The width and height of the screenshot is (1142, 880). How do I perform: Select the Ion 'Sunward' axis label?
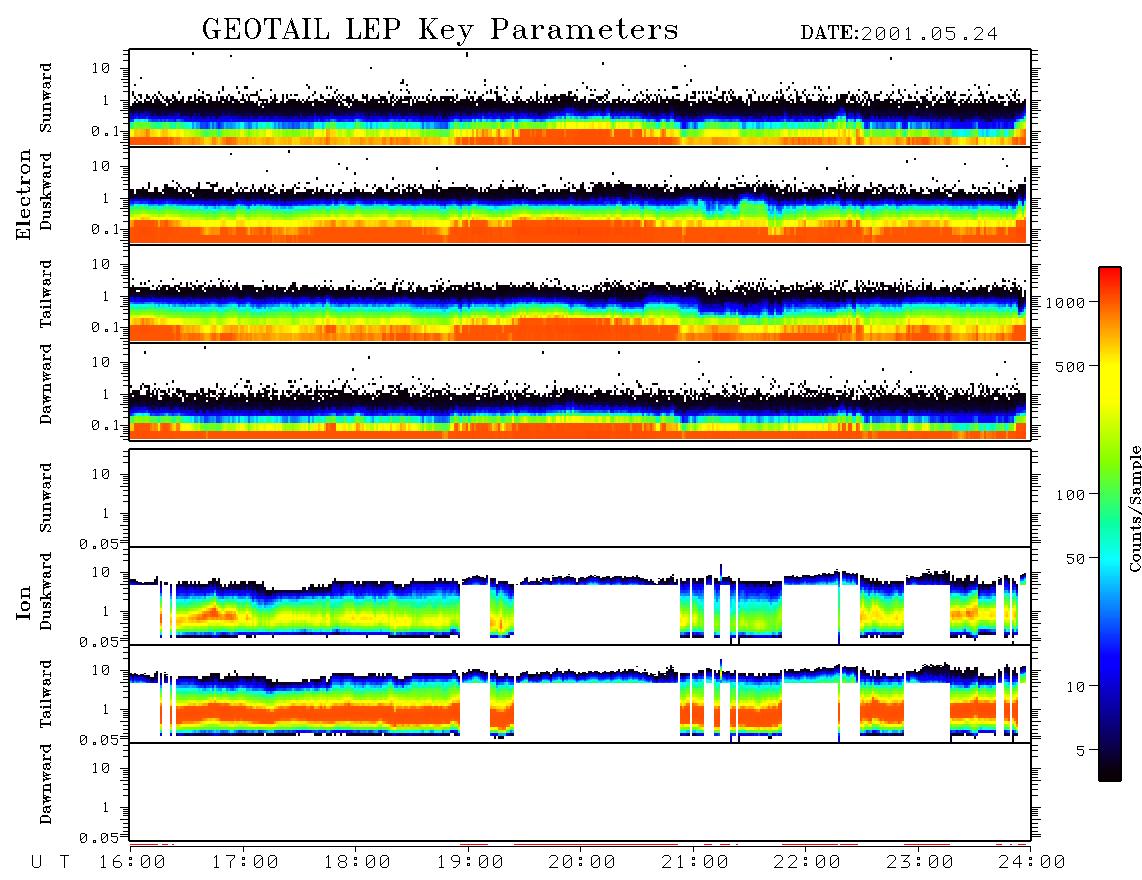(x=46, y=498)
